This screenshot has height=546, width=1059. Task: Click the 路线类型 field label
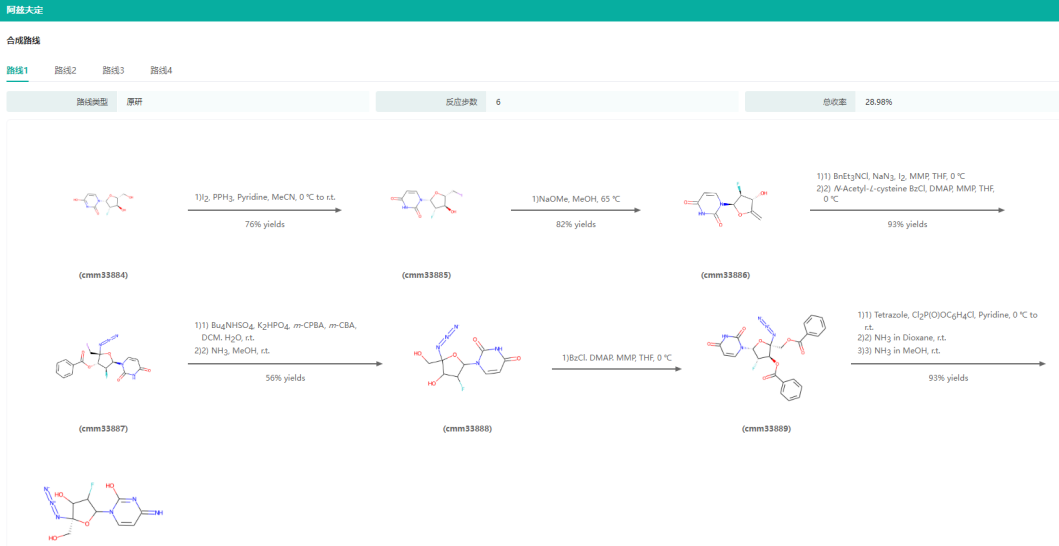coord(92,102)
